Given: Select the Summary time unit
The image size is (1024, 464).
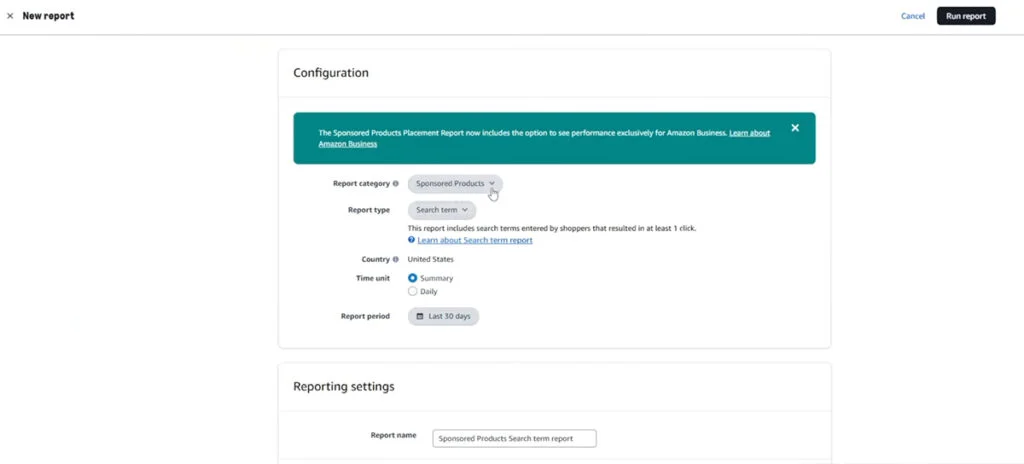Looking at the screenshot, I should [x=413, y=278].
